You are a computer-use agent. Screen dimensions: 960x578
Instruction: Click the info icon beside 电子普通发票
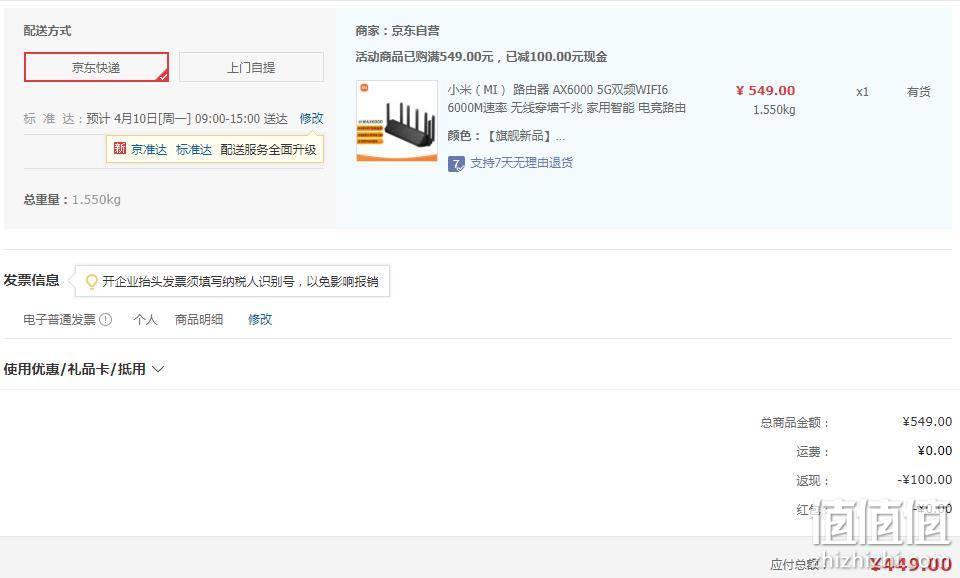click(106, 320)
